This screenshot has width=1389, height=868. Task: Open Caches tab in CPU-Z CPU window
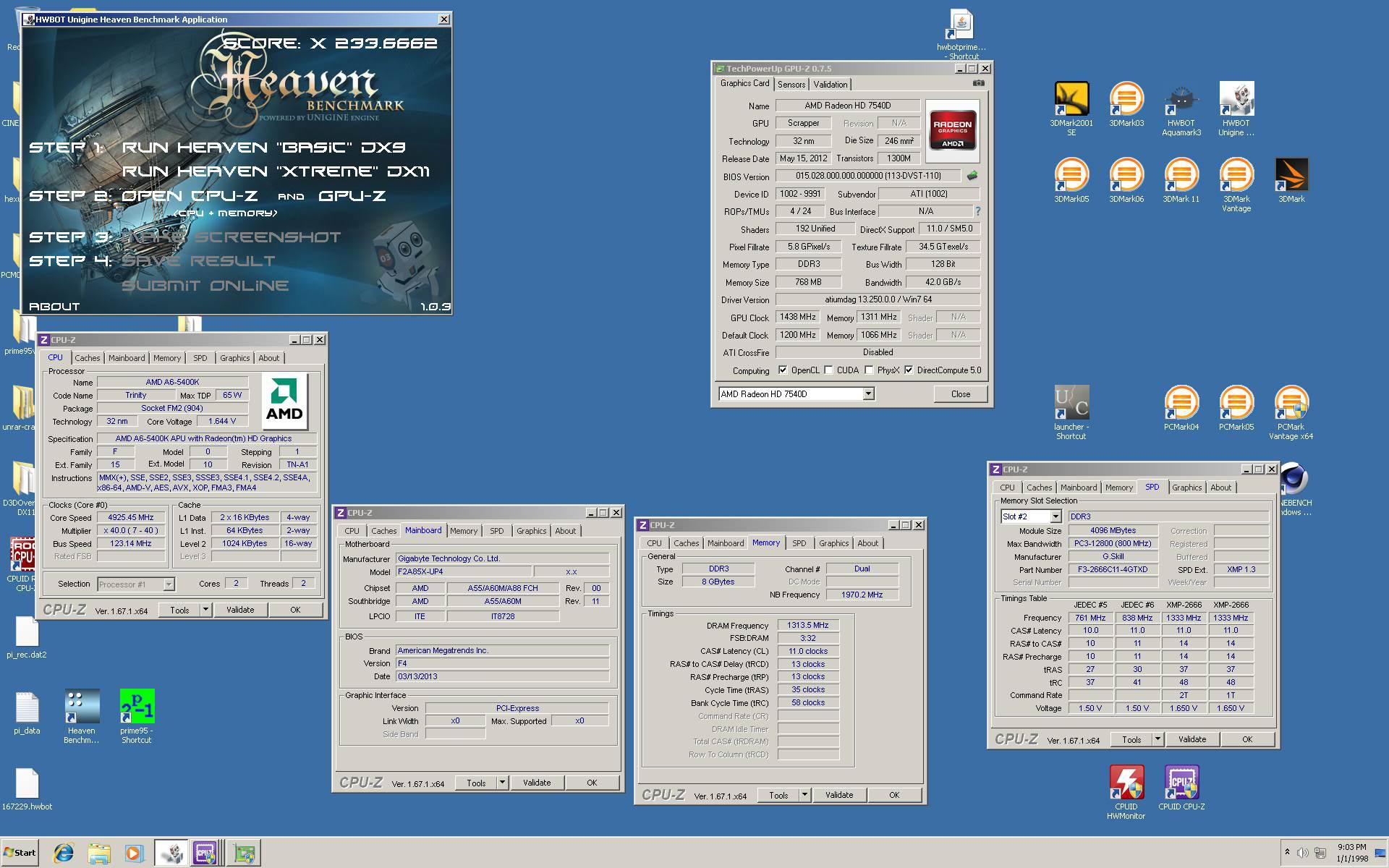(x=87, y=358)
